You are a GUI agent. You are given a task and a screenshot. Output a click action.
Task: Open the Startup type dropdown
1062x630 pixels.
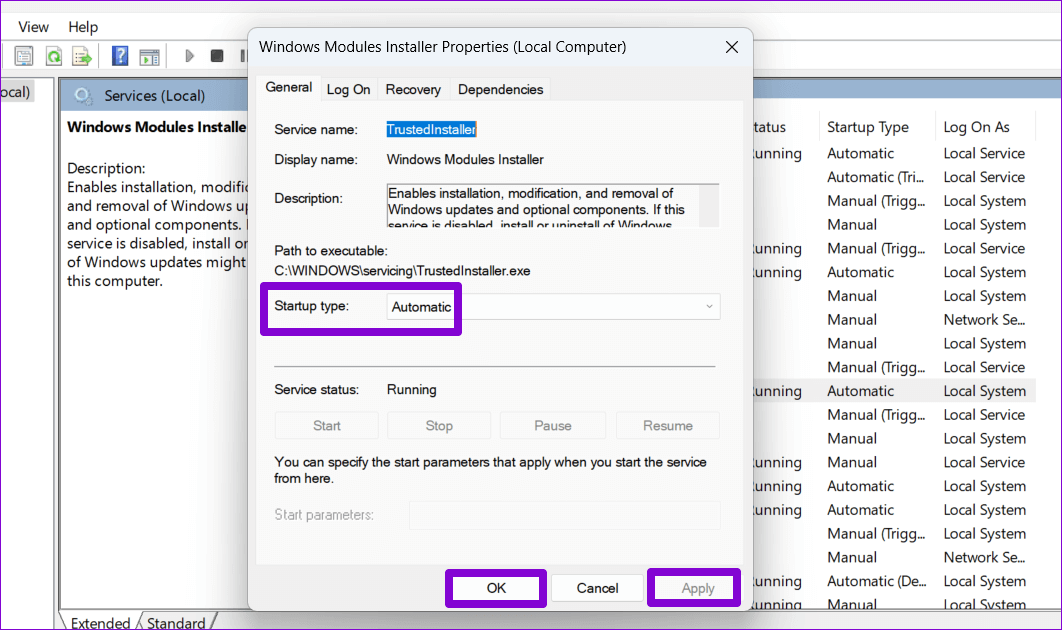point(553,307)
